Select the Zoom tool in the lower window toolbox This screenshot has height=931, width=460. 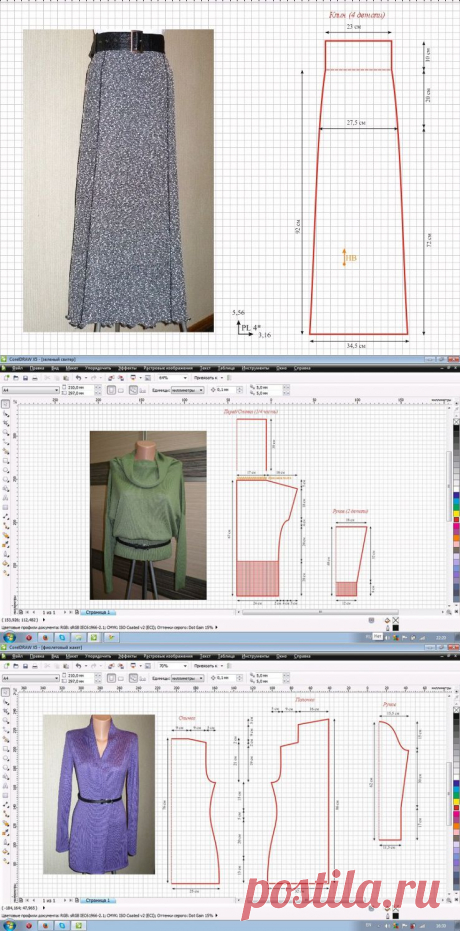coord(5,720)
